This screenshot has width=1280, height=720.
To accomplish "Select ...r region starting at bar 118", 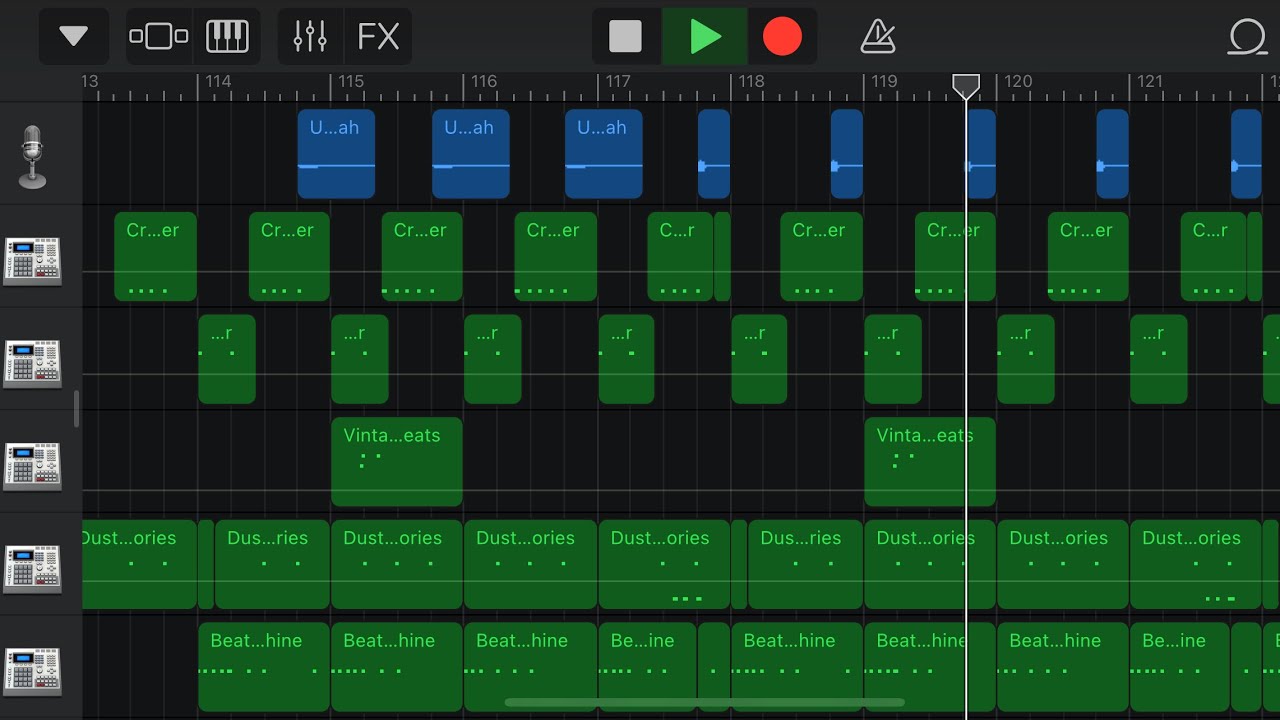I will coord(760,359).
